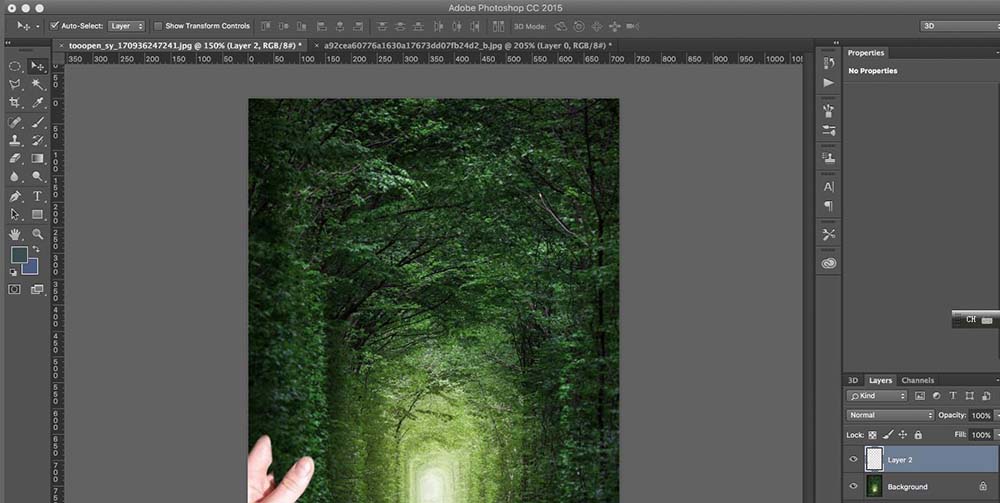Viewport: 1000px width, 503px height.
Task: Select the Magic Wand tool
Action: point(38,85)
